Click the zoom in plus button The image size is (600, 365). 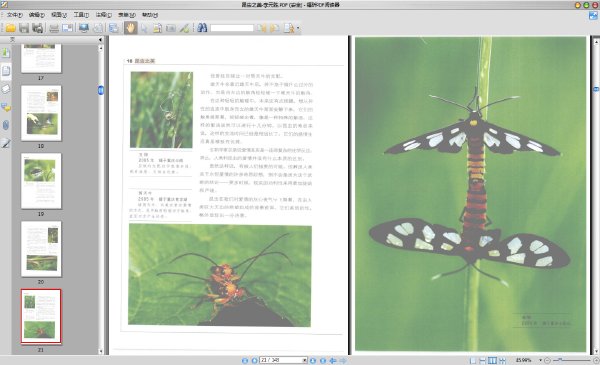point(596,360)
